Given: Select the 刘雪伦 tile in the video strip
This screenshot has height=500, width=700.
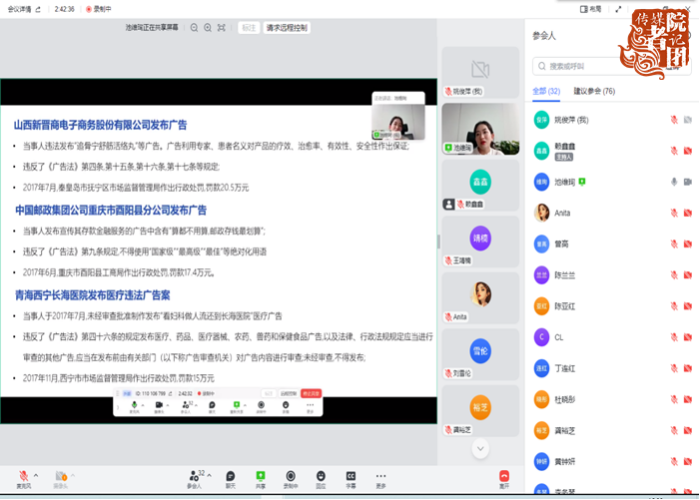Looking at the screenshot, I should tap(480, 354).
